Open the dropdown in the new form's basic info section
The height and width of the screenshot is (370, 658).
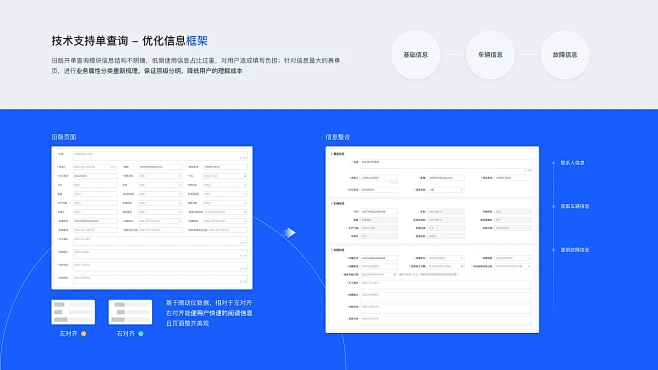coord(446,190)
